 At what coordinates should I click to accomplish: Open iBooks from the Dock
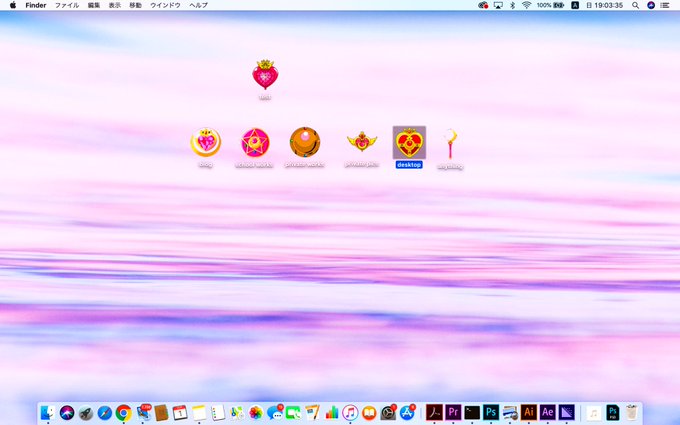tap(369, 412)
